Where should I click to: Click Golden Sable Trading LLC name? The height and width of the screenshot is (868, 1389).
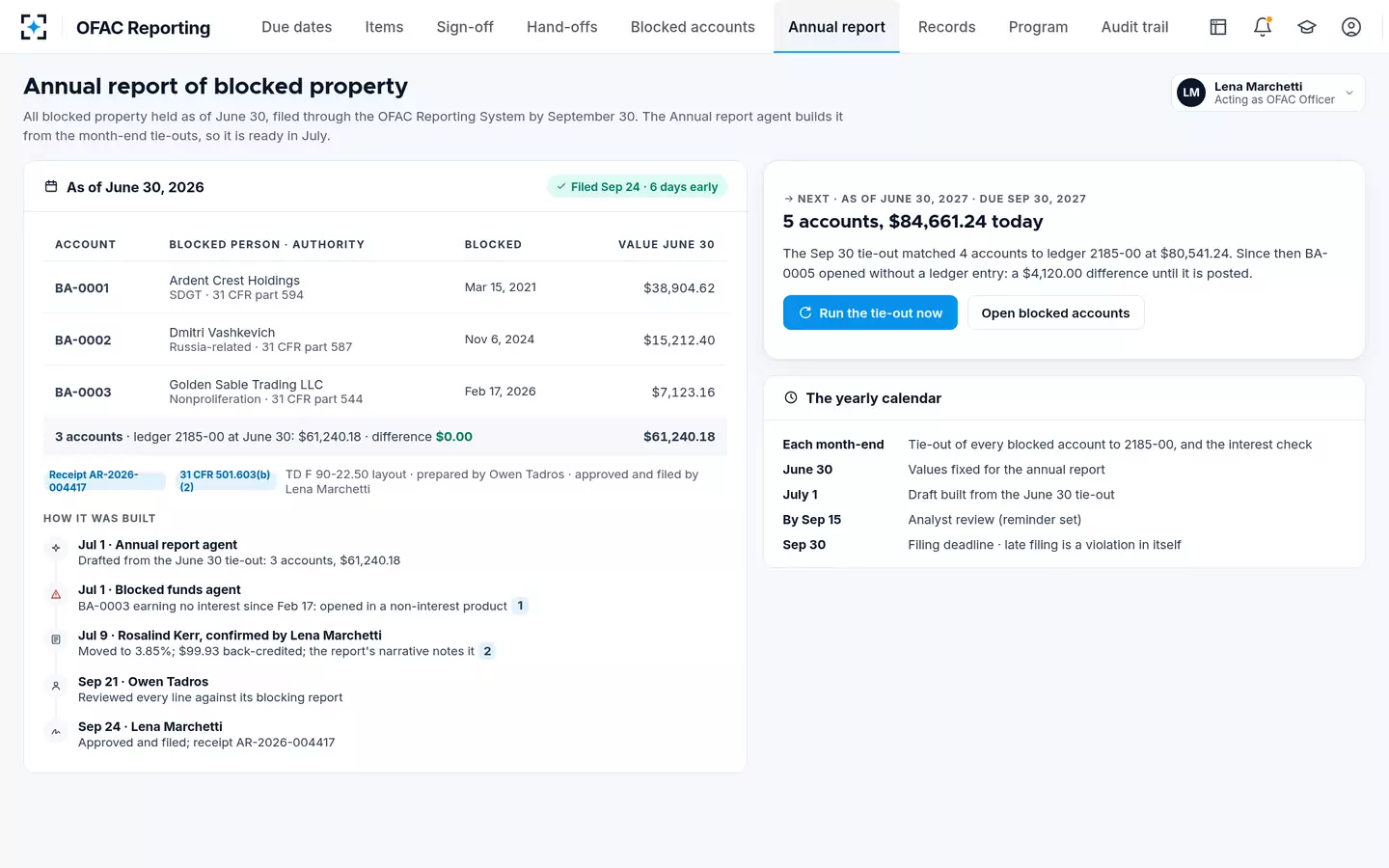tap(246, 384)
